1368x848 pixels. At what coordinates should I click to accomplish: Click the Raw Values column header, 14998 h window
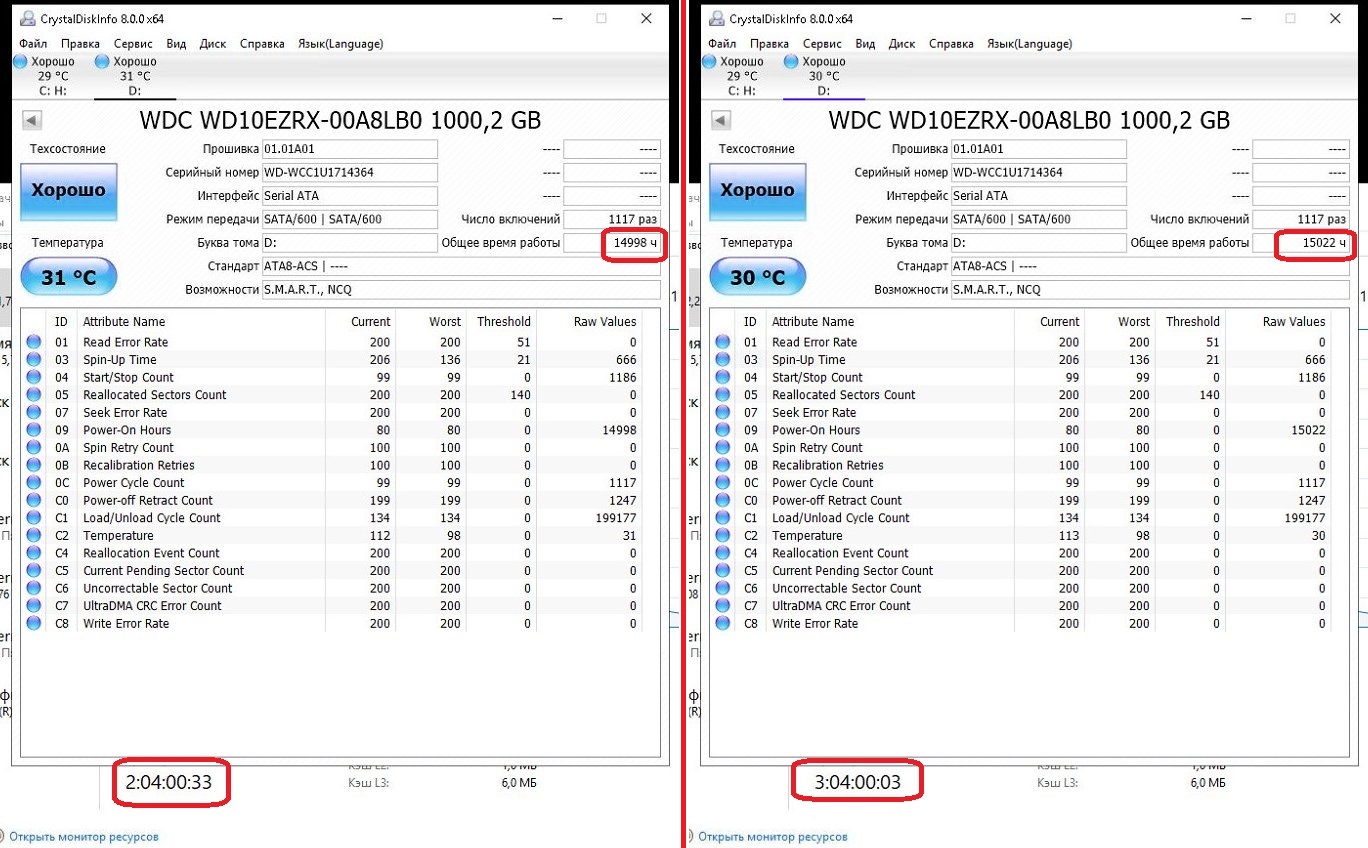(x=605, y=322)
